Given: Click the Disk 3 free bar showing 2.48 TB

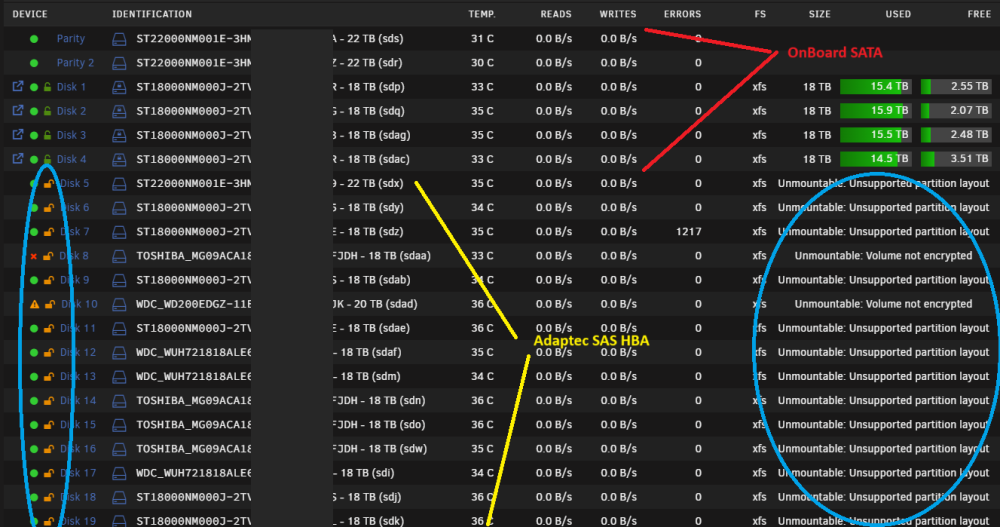Looking at the screenshot, I should click(956, 135).
